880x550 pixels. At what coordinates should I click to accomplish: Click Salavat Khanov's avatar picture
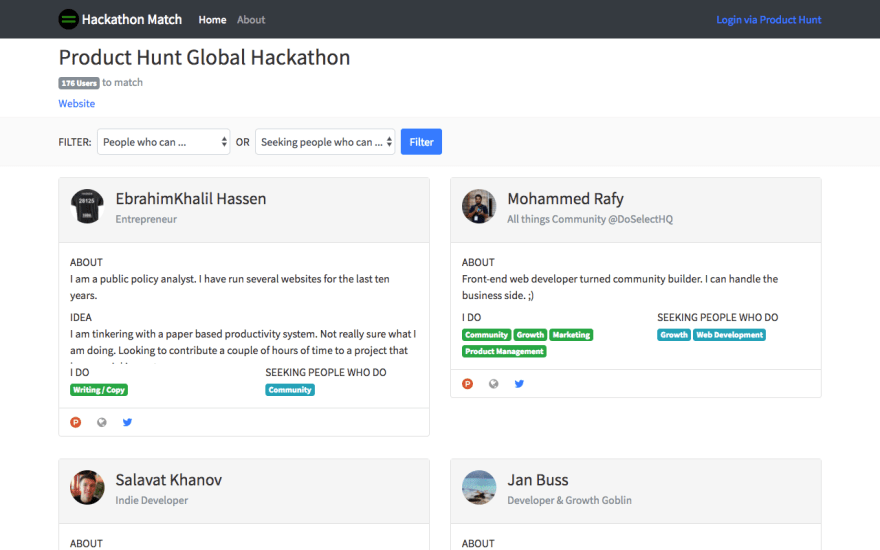[x=87, y=487]
